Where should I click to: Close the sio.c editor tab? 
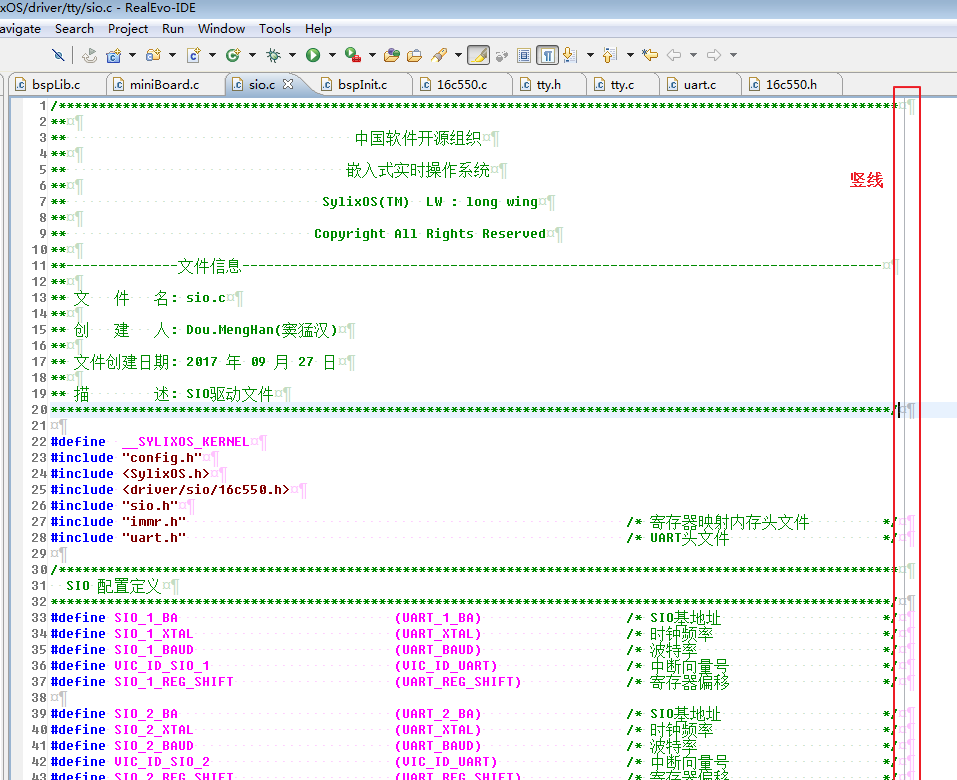[x=288, y=84]
